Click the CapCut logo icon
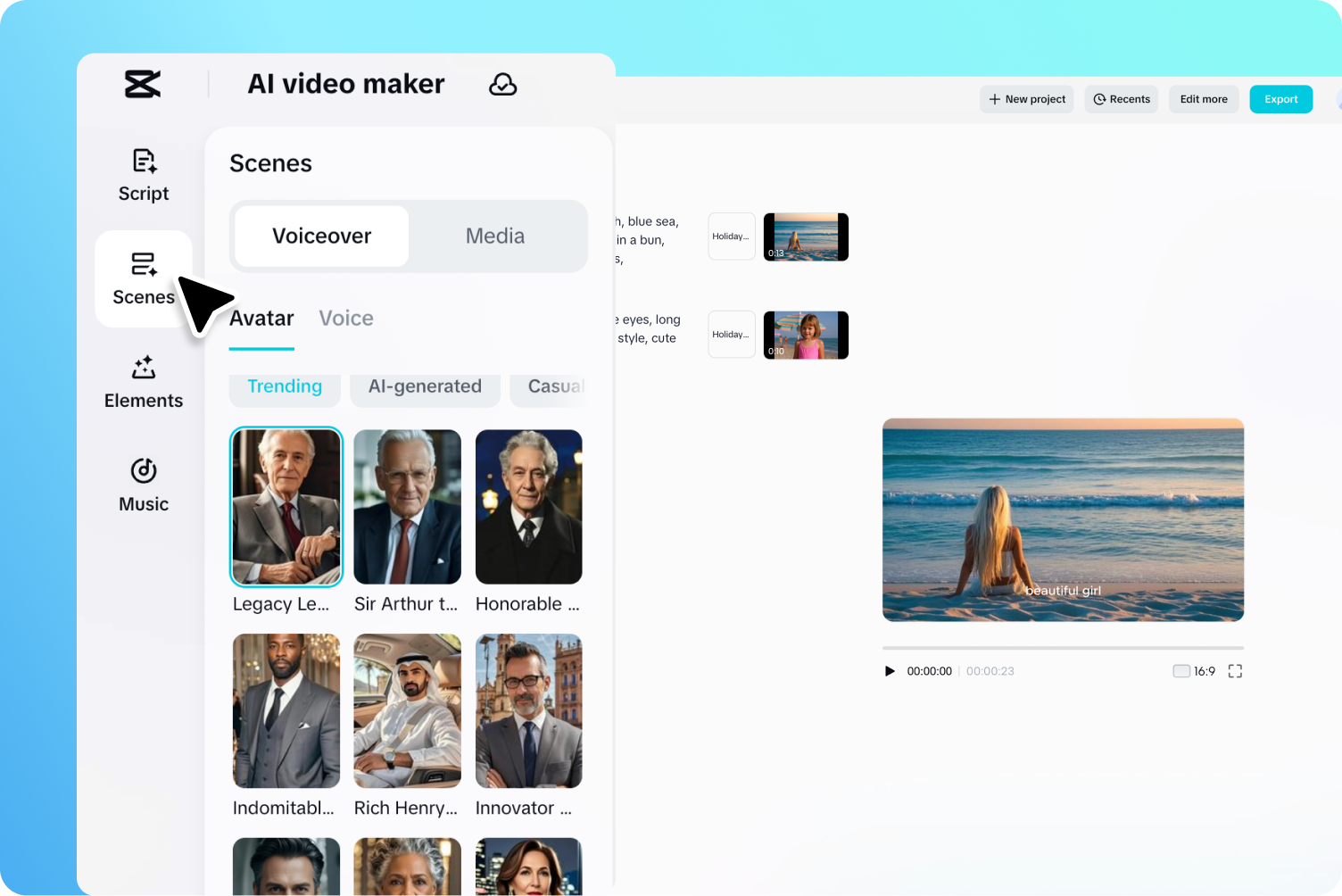The height and width of the screenshot is (896, 1342). [143, 84]
